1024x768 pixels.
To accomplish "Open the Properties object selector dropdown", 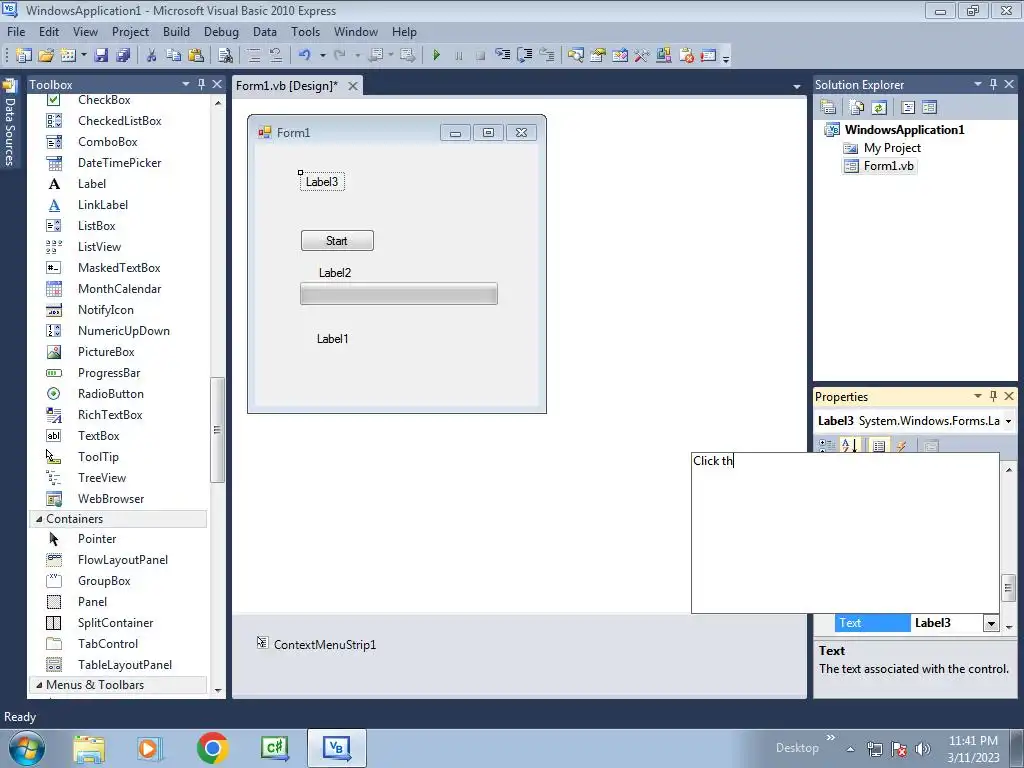I will (x=1008, y=421).
